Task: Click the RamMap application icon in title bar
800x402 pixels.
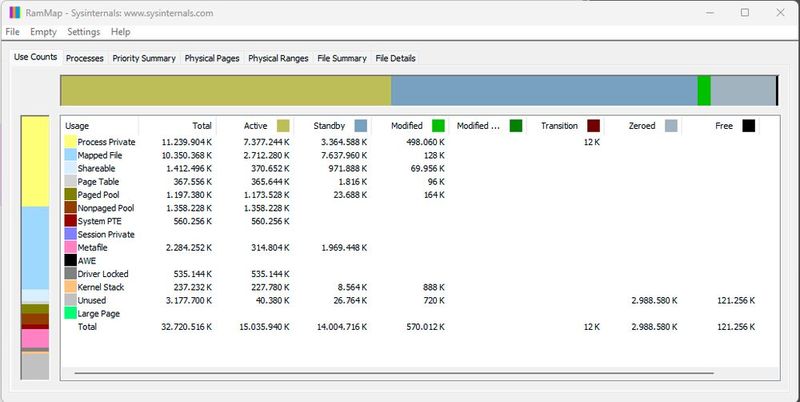Action: 15,13
